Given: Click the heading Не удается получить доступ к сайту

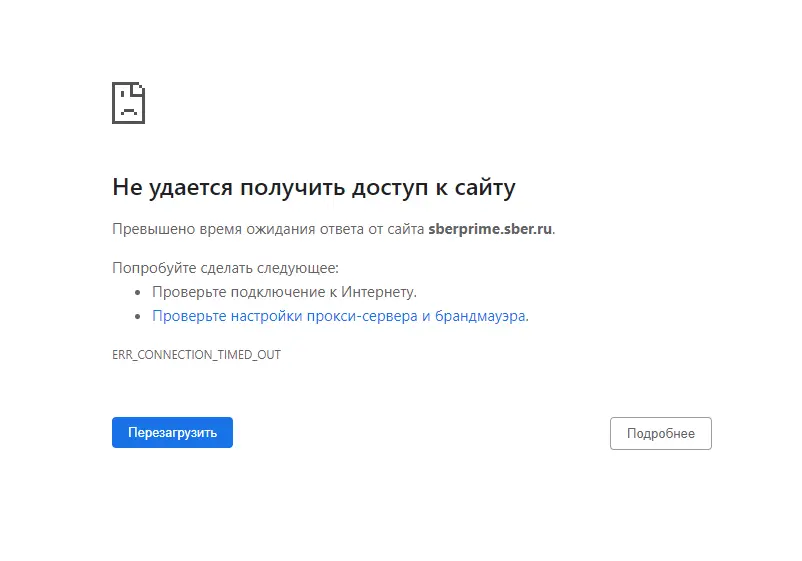Looking at the screenshot, I should [x=314, y=187].
